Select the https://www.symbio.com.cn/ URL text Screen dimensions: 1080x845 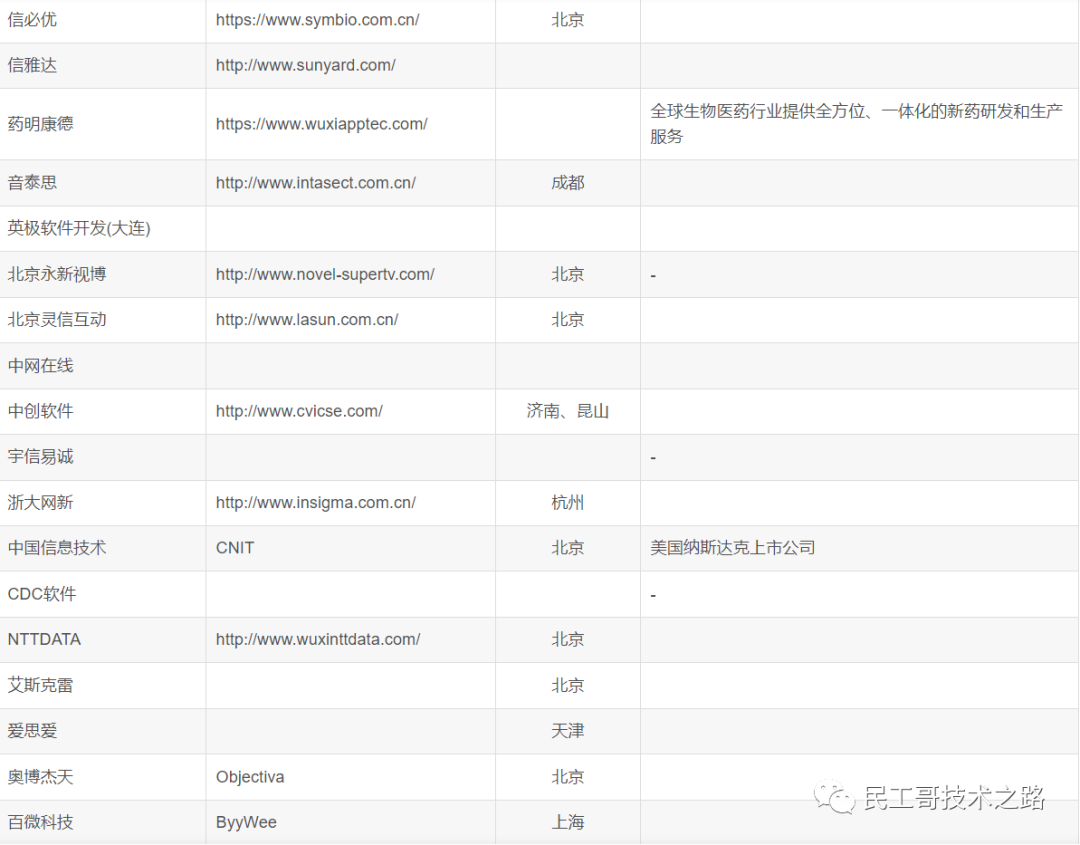coord(318,20)
